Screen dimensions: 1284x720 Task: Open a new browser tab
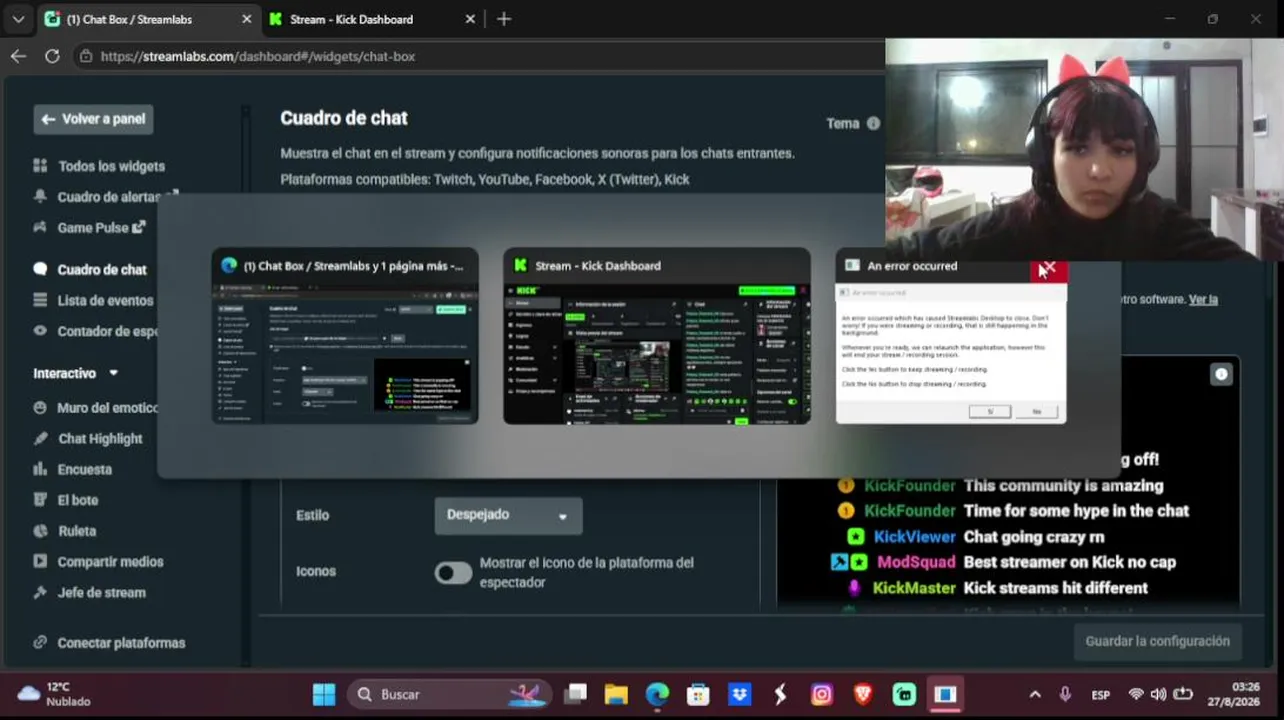tap(504, 19)
